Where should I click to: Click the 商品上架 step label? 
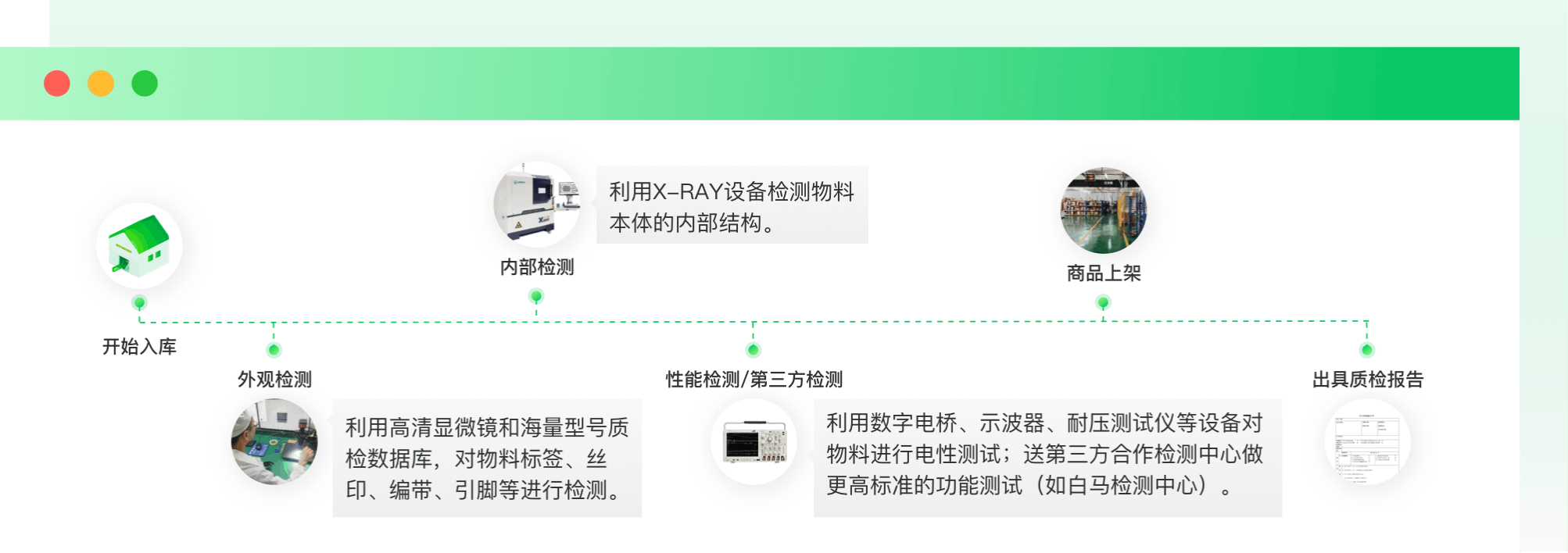1104,273
